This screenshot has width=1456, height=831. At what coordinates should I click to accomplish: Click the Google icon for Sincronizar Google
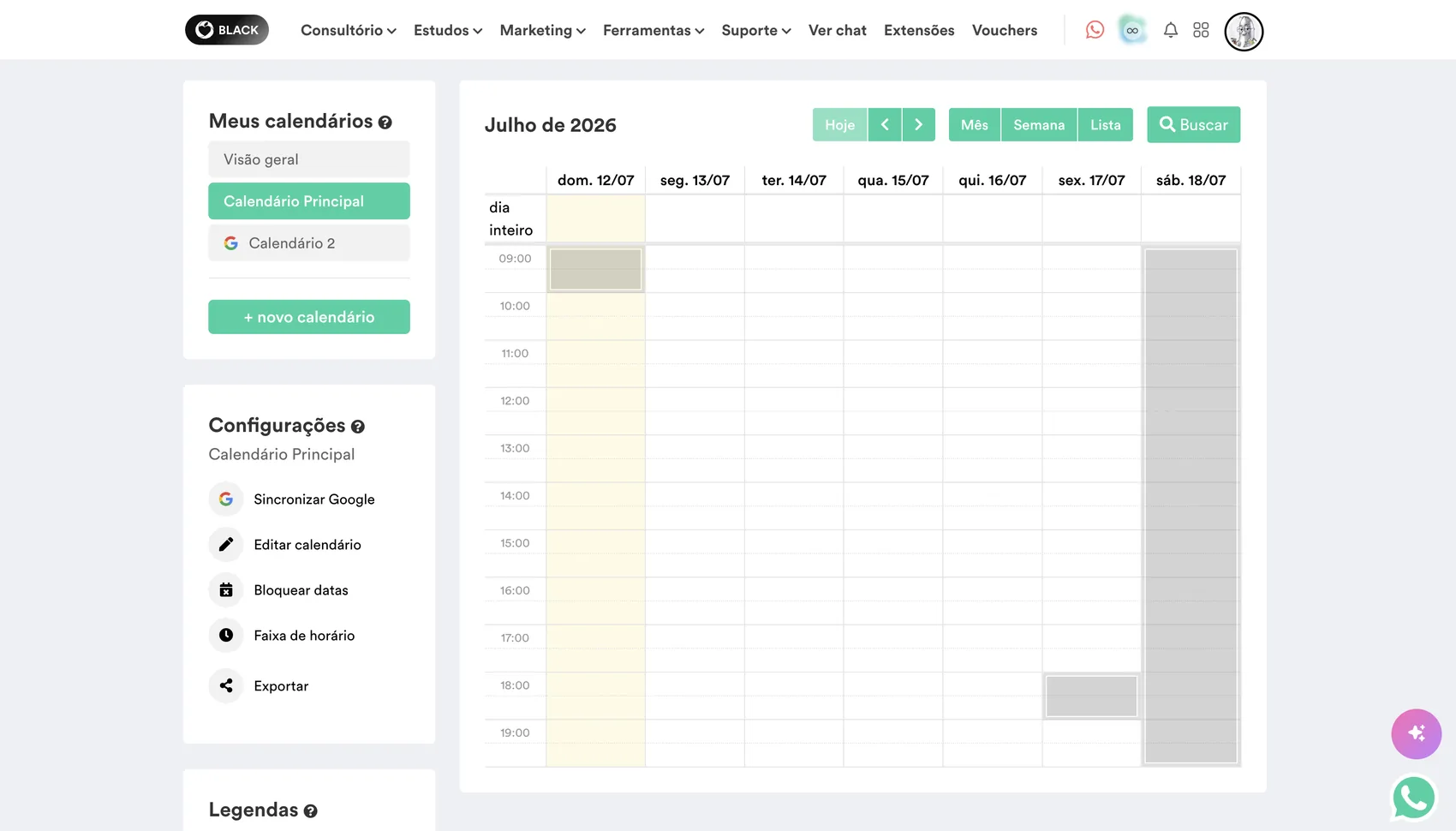[x=226, y=499]
